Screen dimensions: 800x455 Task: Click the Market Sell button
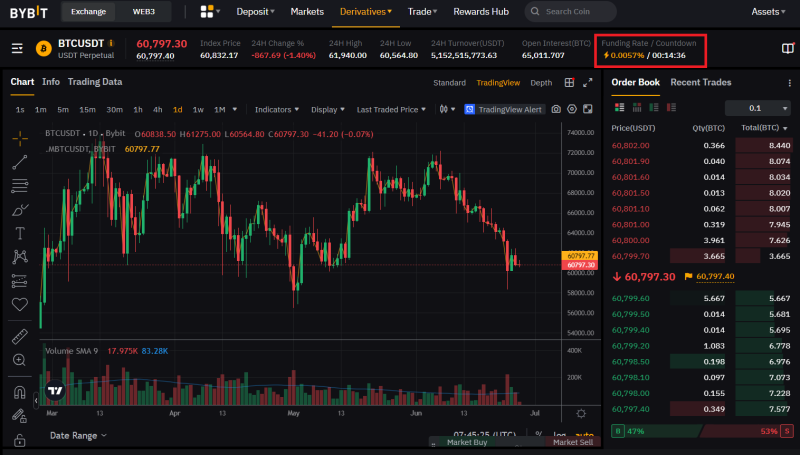pyautogui.click(x=572, y=442)
